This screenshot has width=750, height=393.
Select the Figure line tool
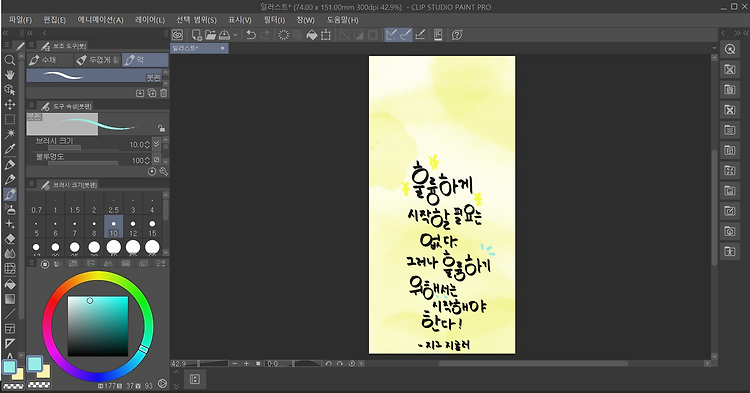tap(10, 314)
